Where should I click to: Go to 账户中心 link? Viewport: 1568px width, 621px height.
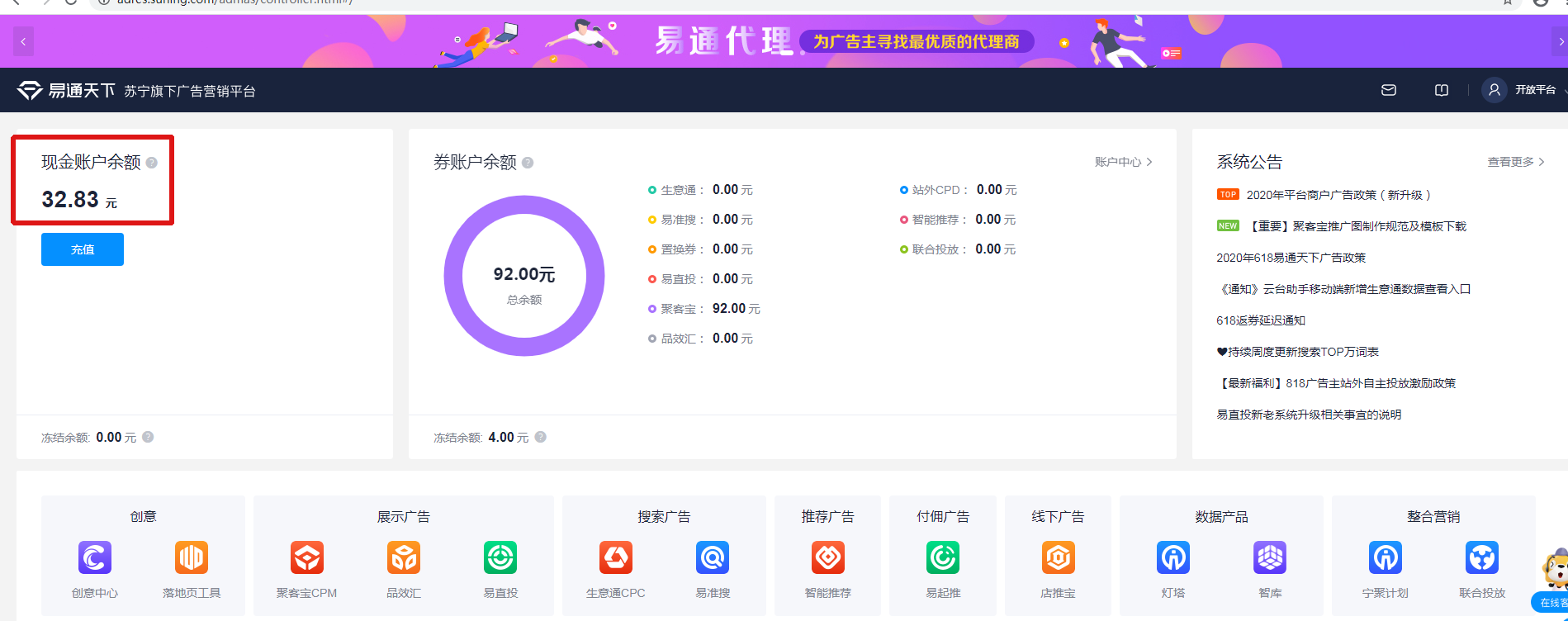pos(1123,162)
